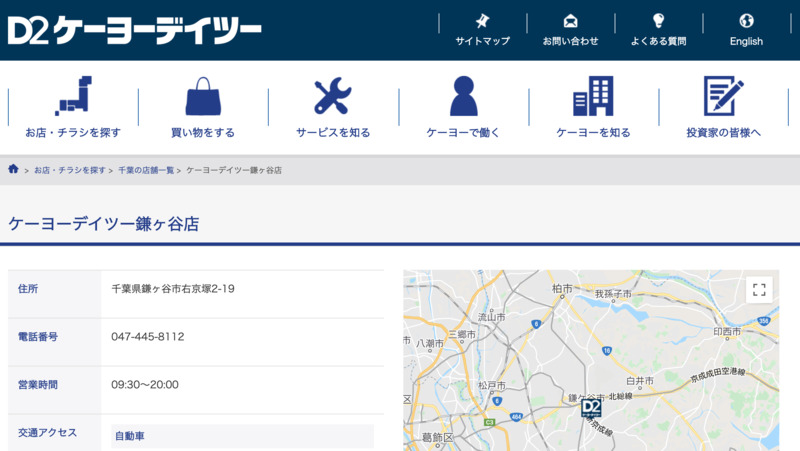Click the person silhouette careers icon
Viewport: 800px width, 451px height.
pos(463,96)
